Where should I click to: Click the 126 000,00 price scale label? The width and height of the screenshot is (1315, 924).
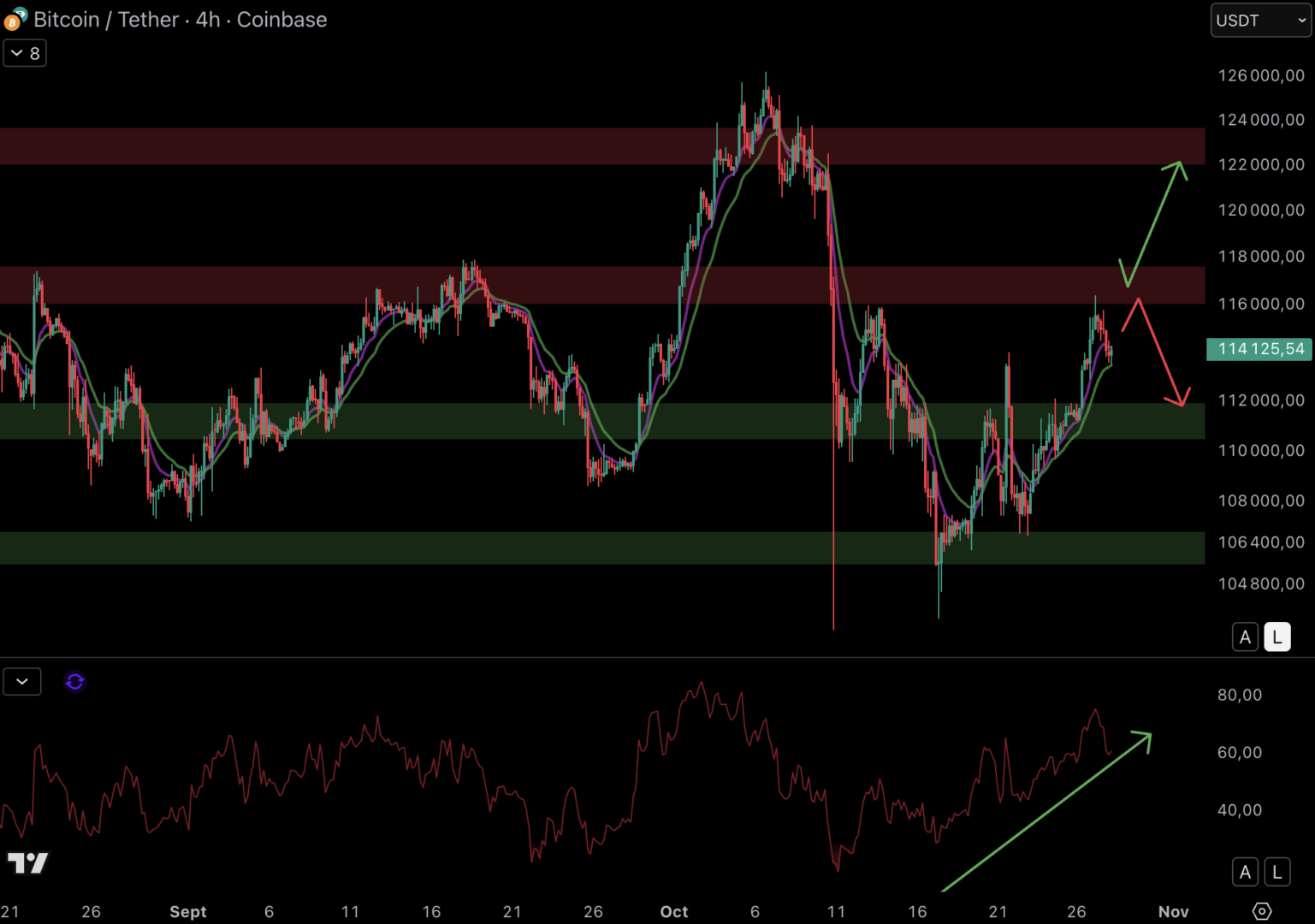pos(1260,75)
